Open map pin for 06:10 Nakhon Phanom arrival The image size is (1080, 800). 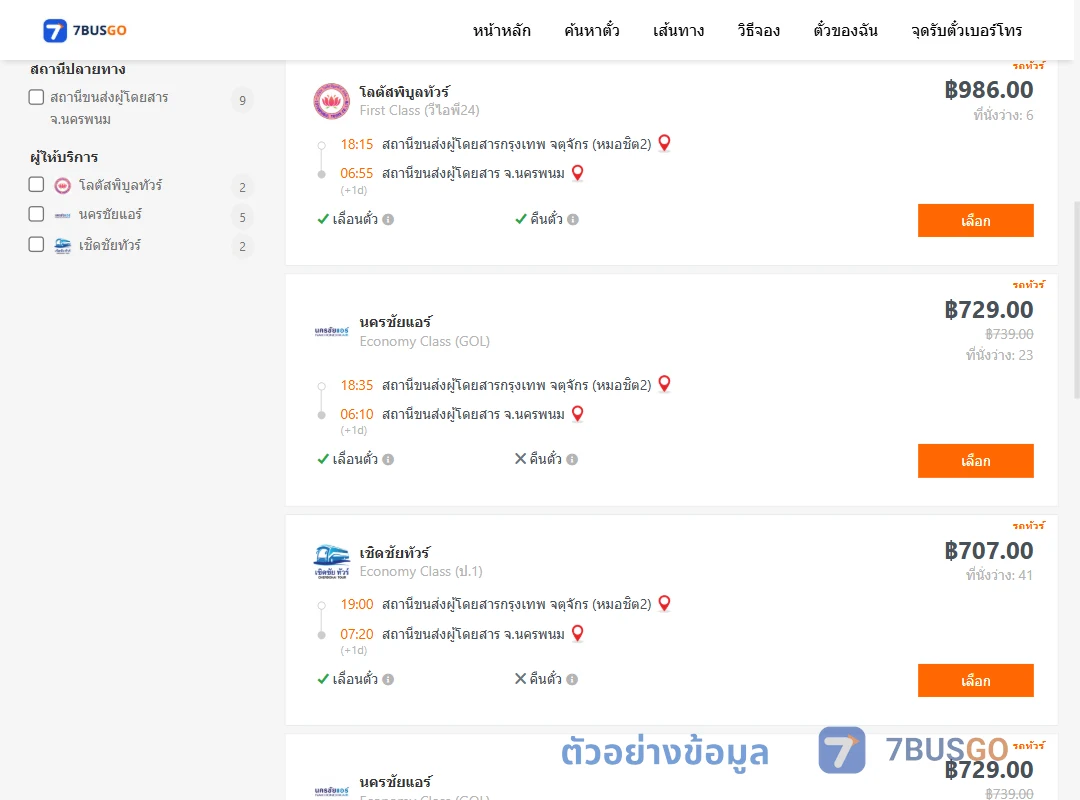[x=577, y=413]
